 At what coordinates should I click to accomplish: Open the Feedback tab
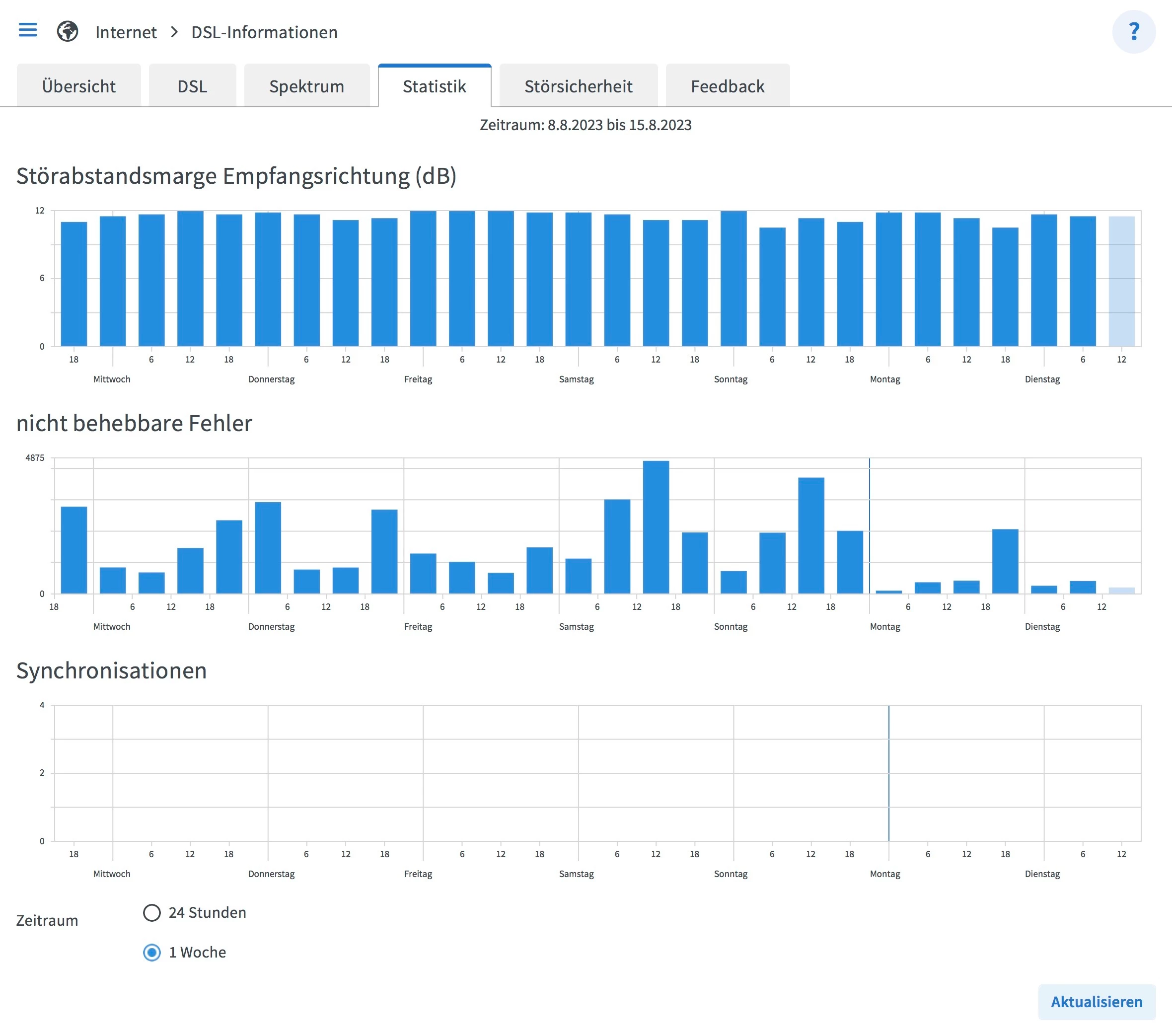727,86
